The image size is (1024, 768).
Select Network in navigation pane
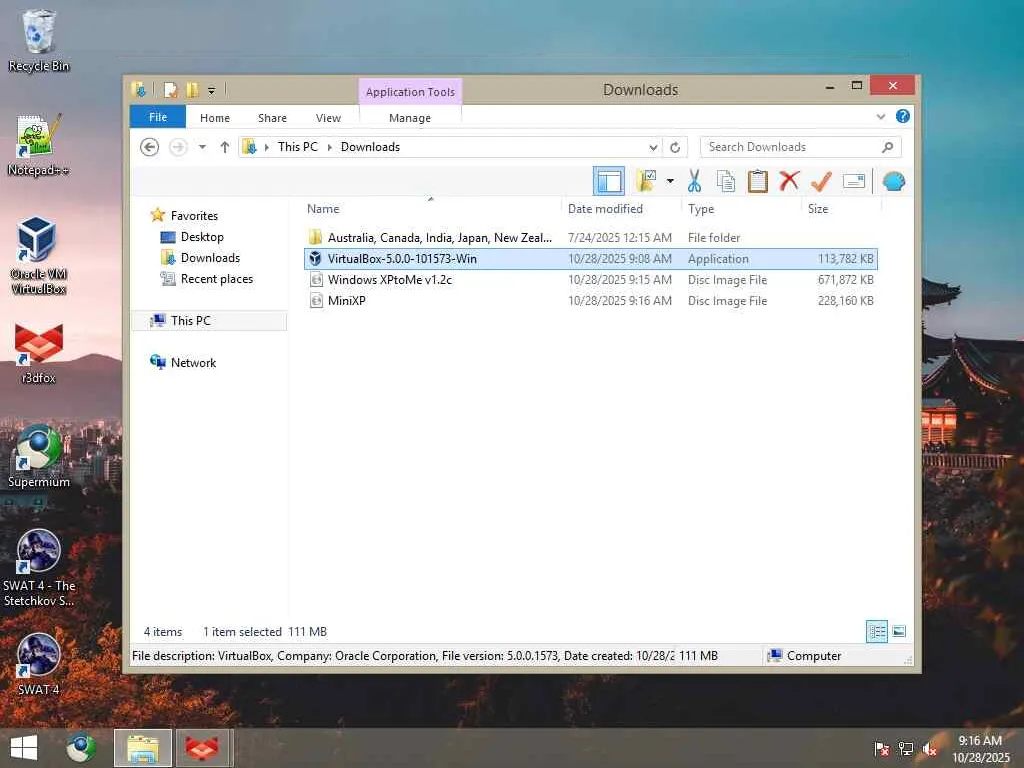pyautogui.click(x=193, y=362)
